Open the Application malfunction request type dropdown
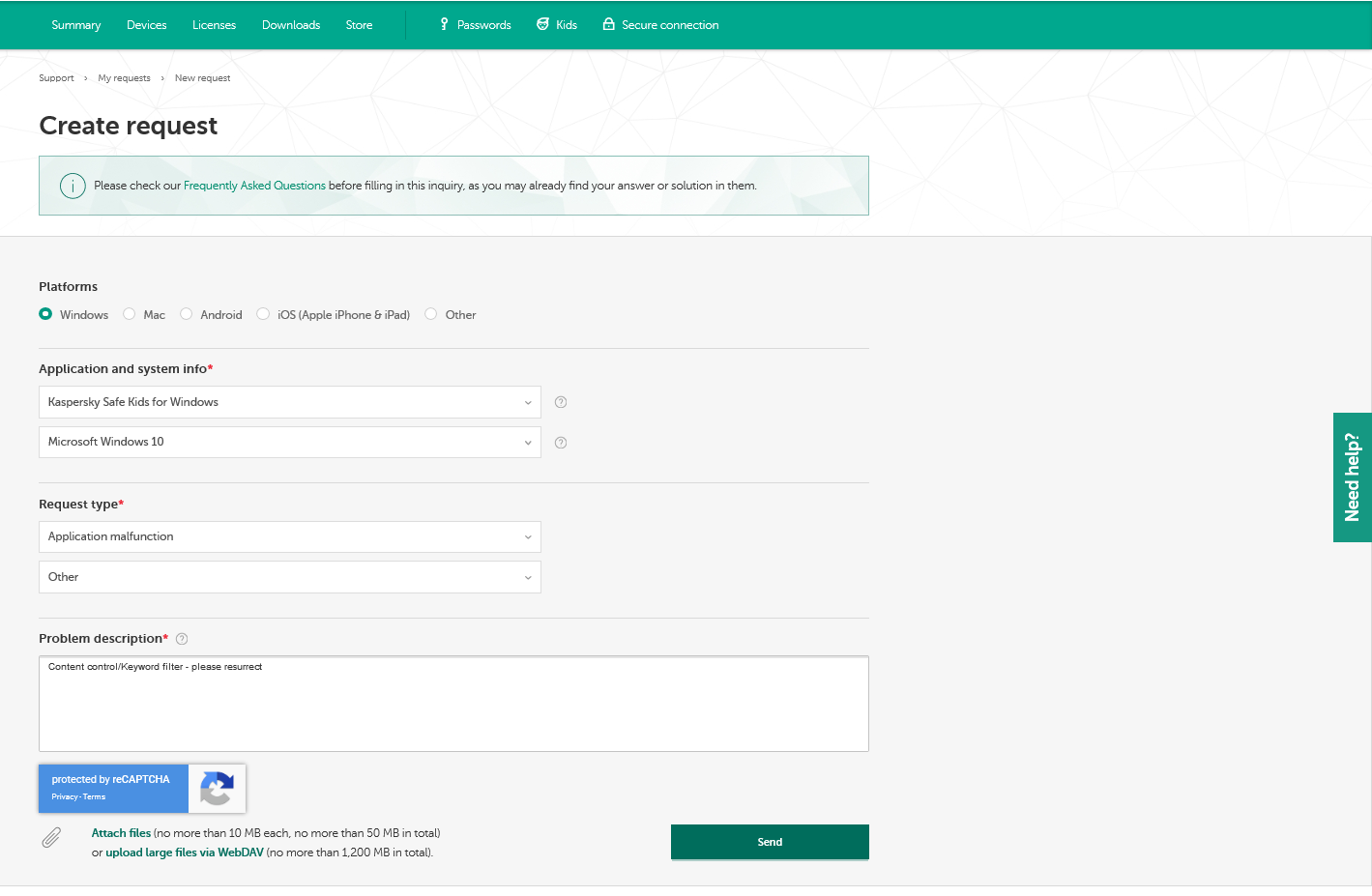Image resolution: width=1372 pixels, height=896 pixels. click(x=290, y=536)
